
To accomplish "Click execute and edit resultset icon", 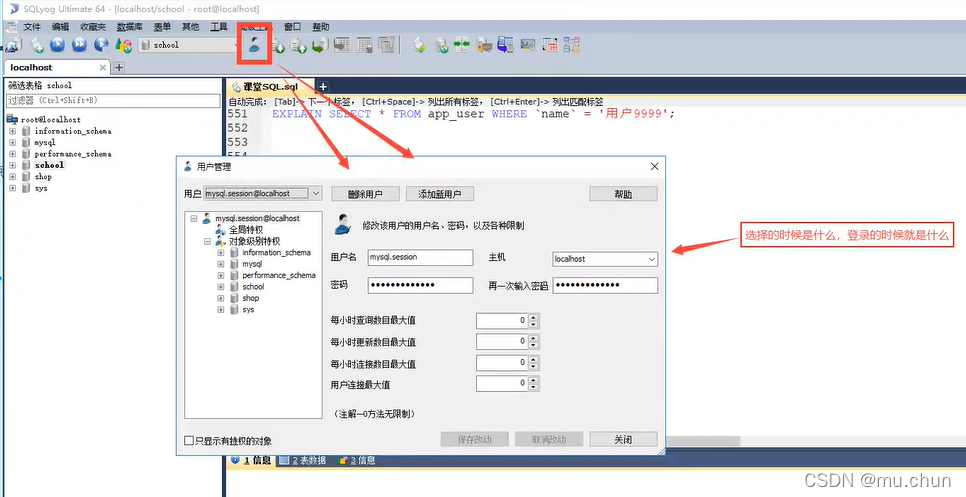I will pos(100,44).
